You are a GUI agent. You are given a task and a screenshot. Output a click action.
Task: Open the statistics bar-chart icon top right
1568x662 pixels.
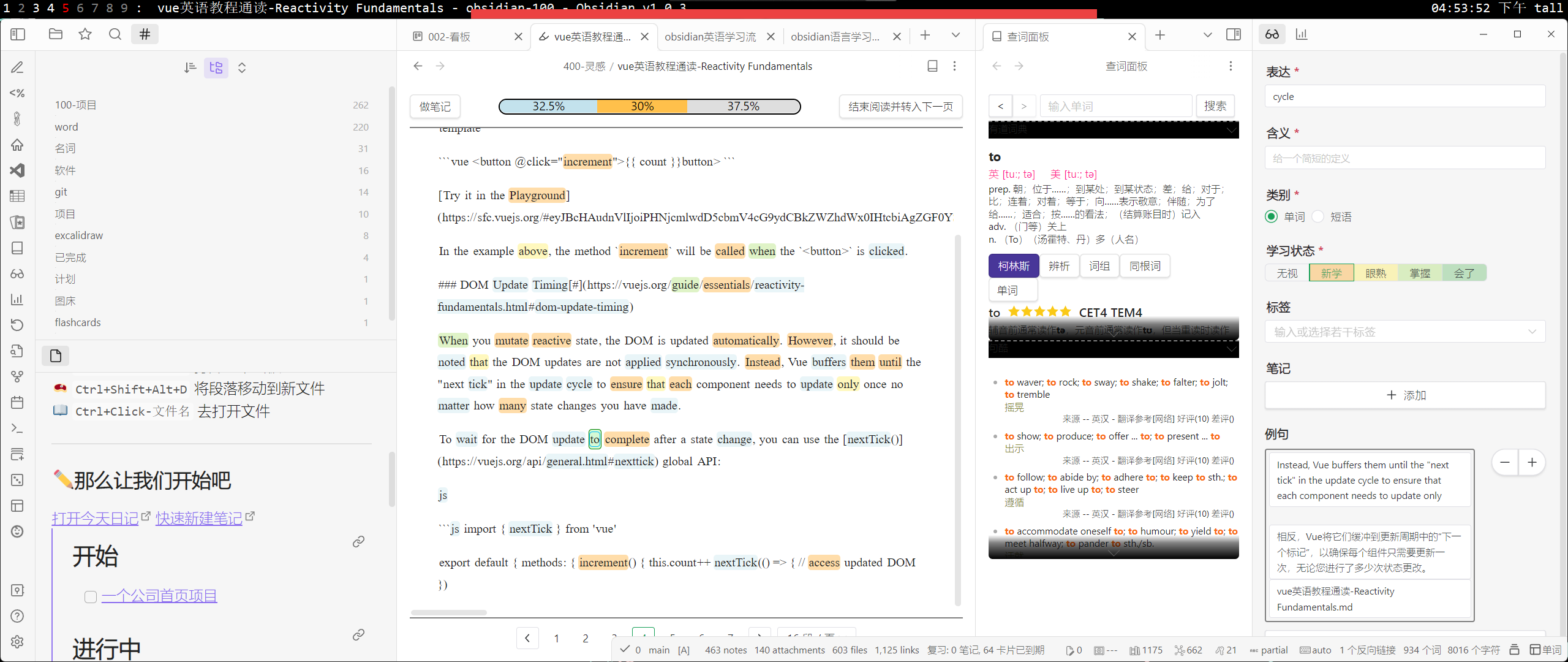(x=1302, y=34)
